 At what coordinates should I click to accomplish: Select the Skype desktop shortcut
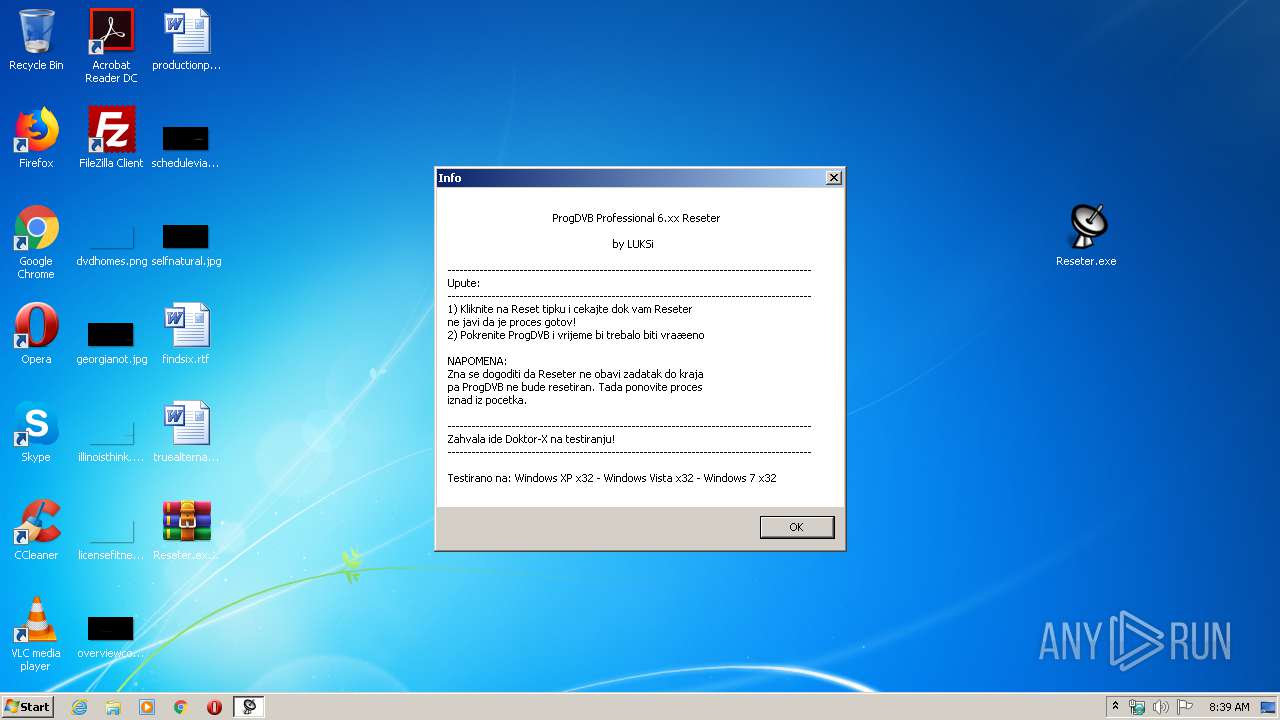(36, 432)
